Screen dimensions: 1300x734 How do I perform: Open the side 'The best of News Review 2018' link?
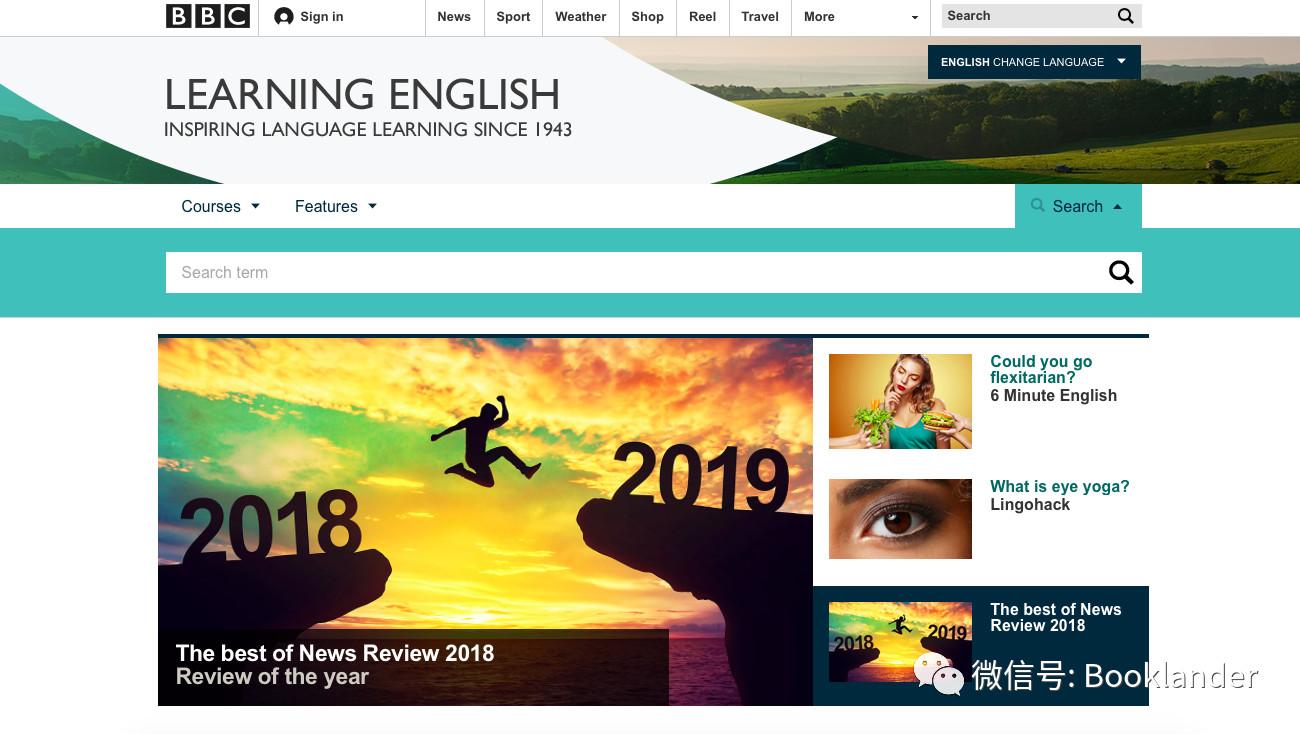point(1055,617)
